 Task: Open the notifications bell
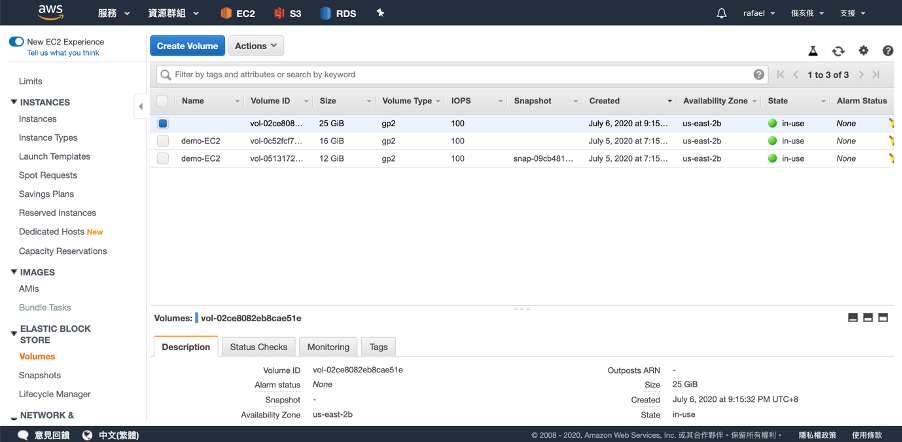point(721,13)
